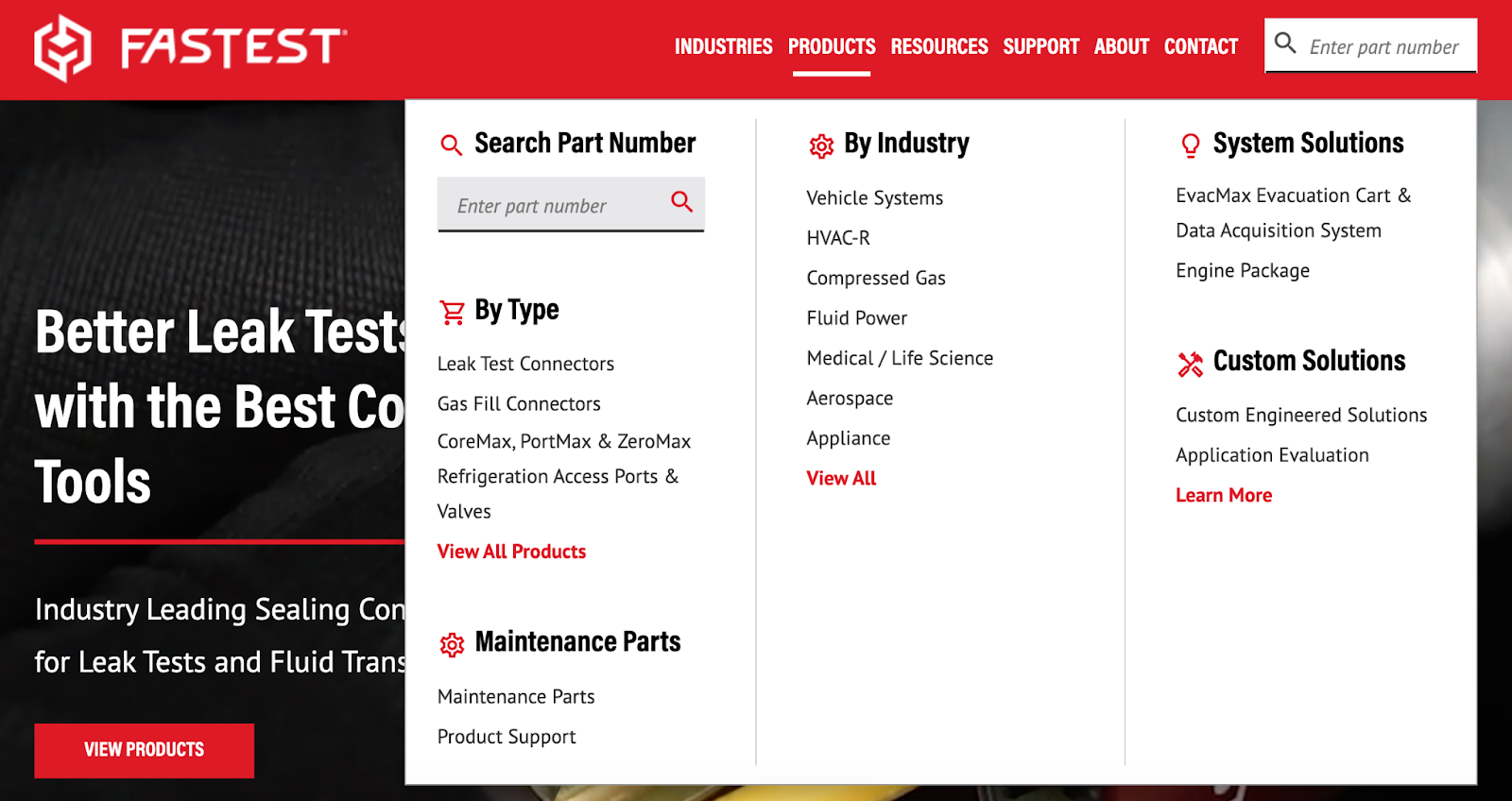Click the Search Part Number heading

tap(585, 143)
